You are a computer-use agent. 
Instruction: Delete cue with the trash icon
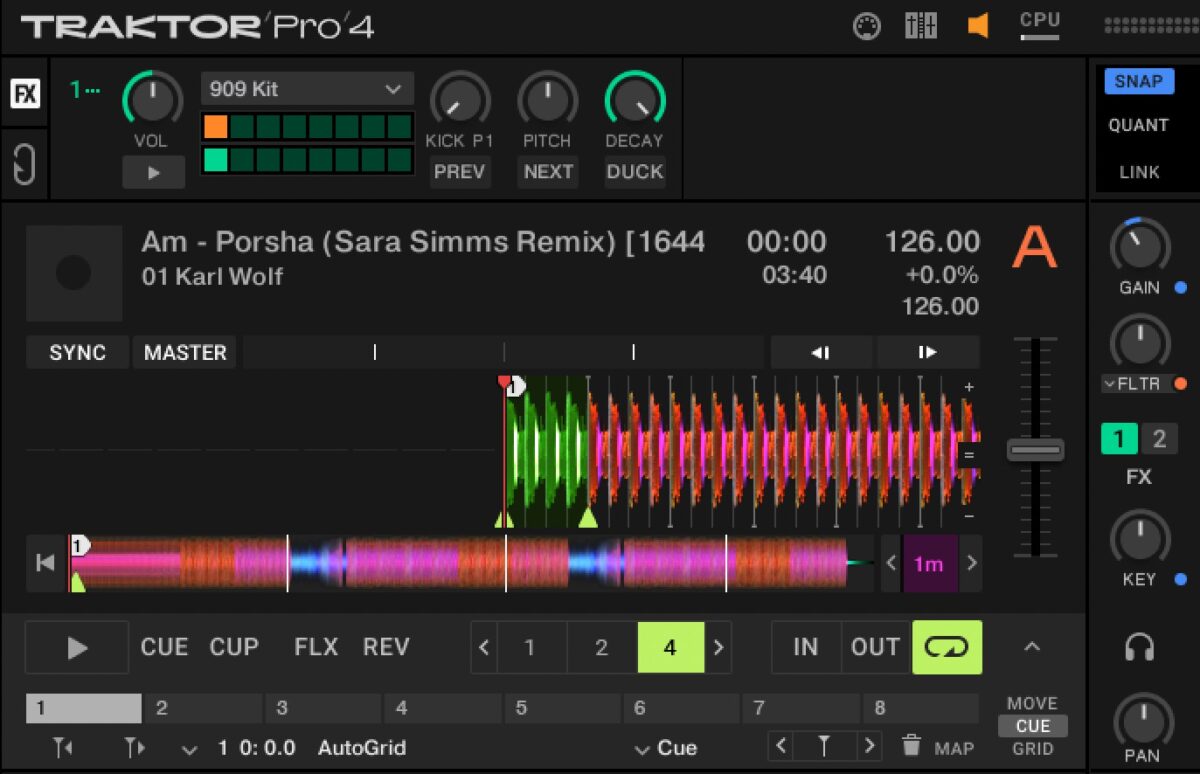(x=911, y=746)
